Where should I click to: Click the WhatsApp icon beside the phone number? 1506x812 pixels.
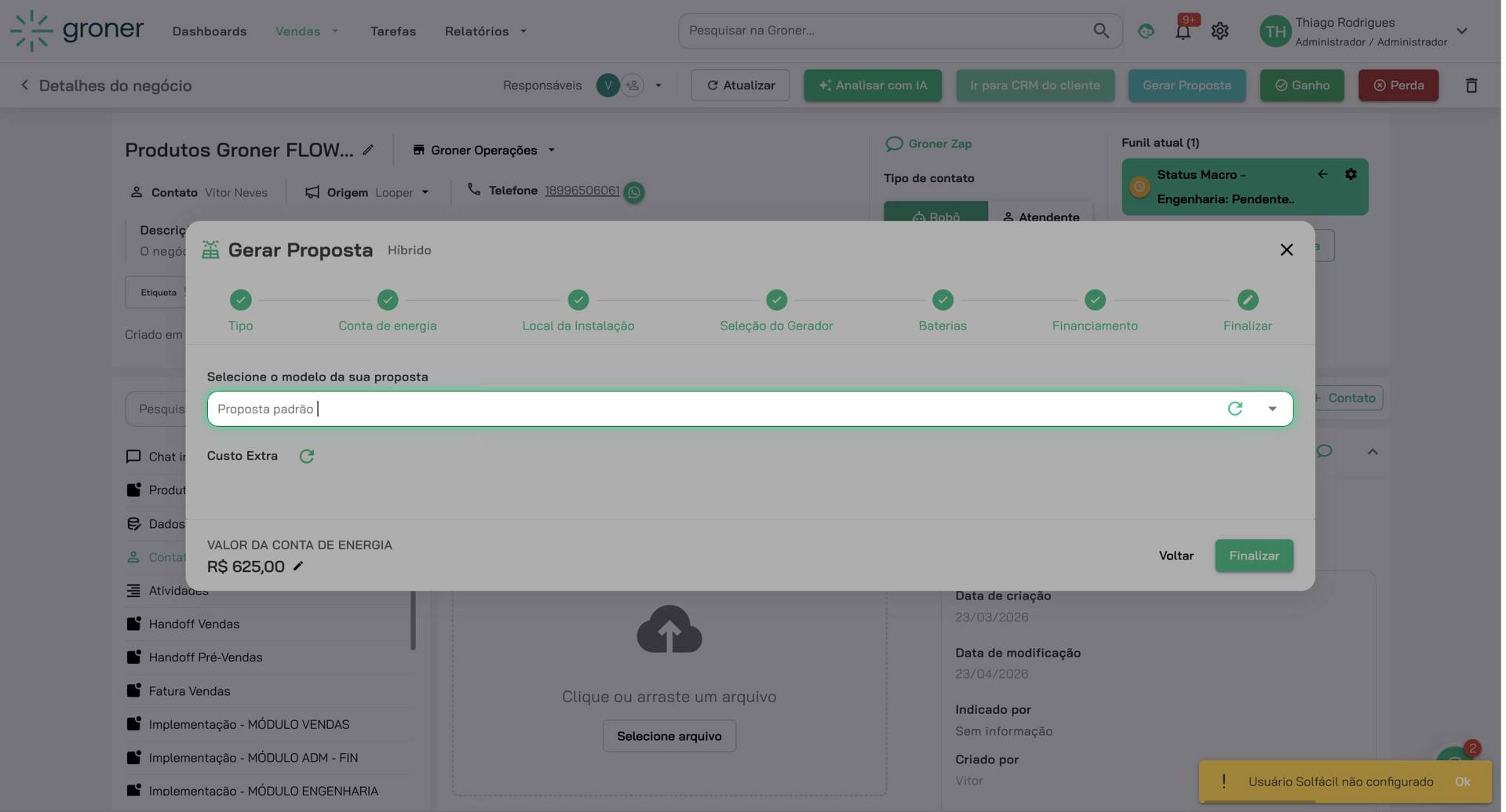636,192
